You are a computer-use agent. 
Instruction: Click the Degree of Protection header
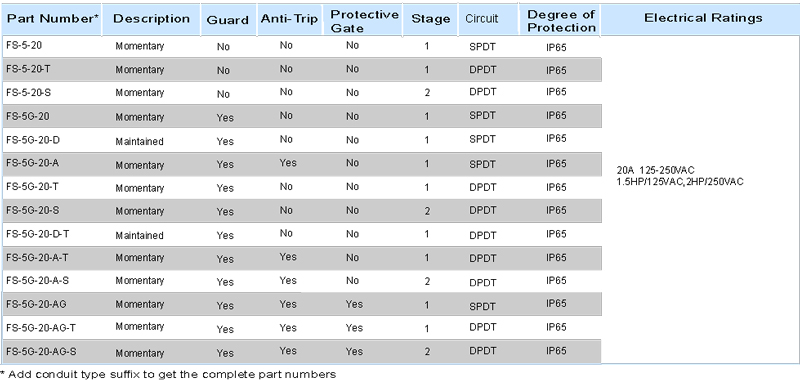561,21
